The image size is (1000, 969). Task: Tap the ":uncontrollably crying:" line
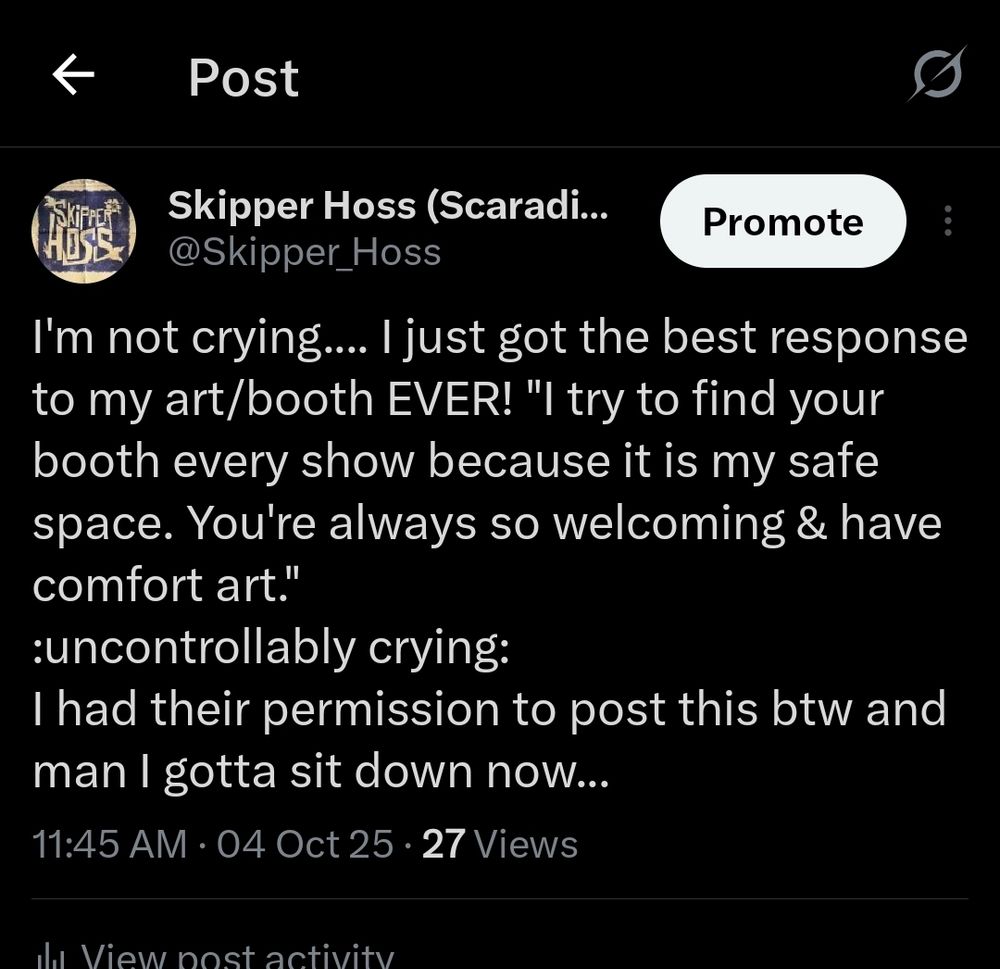[x=271, y=647]
